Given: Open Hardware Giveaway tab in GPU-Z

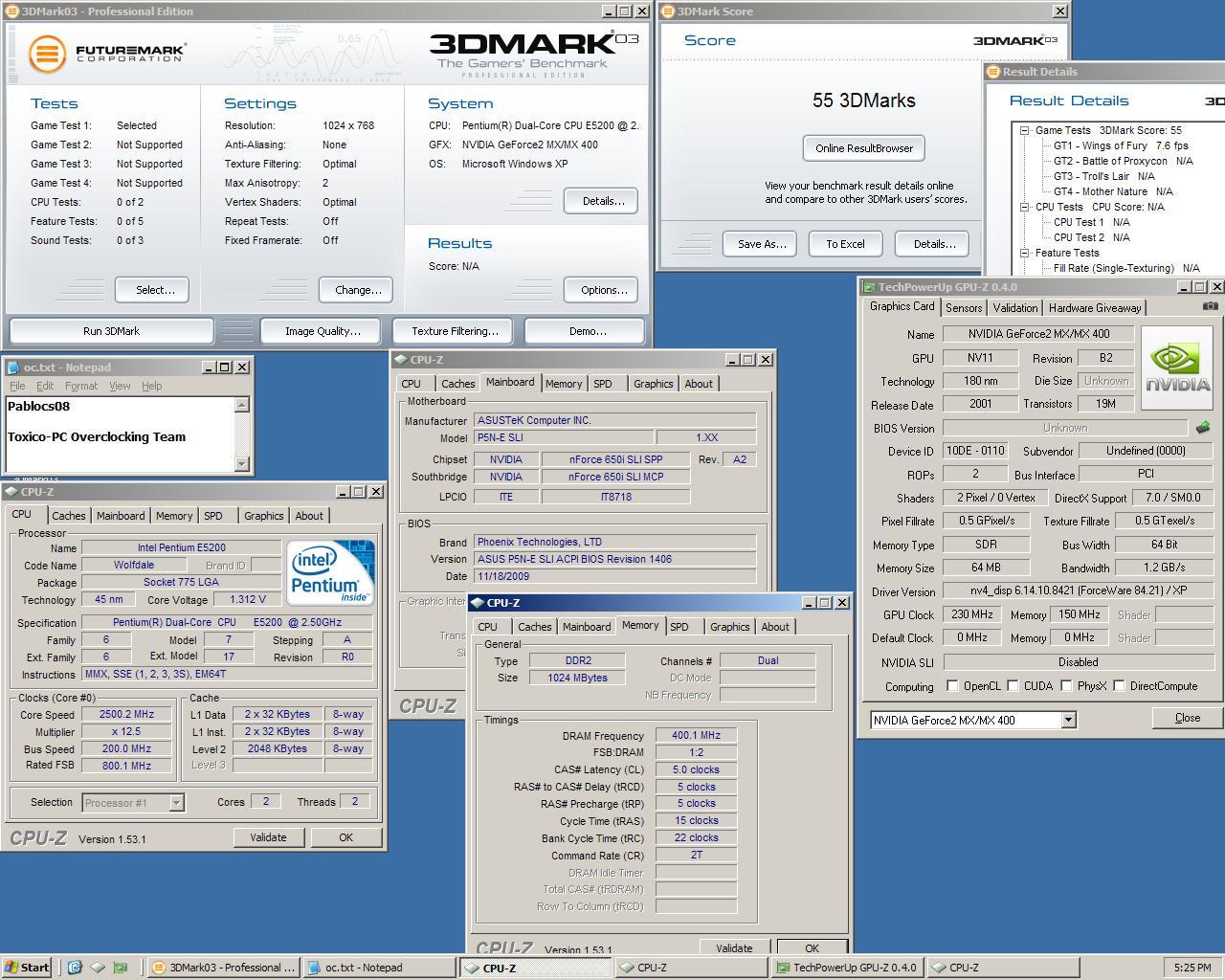Looking at the screenshot, I should (x=1095, y=308).
